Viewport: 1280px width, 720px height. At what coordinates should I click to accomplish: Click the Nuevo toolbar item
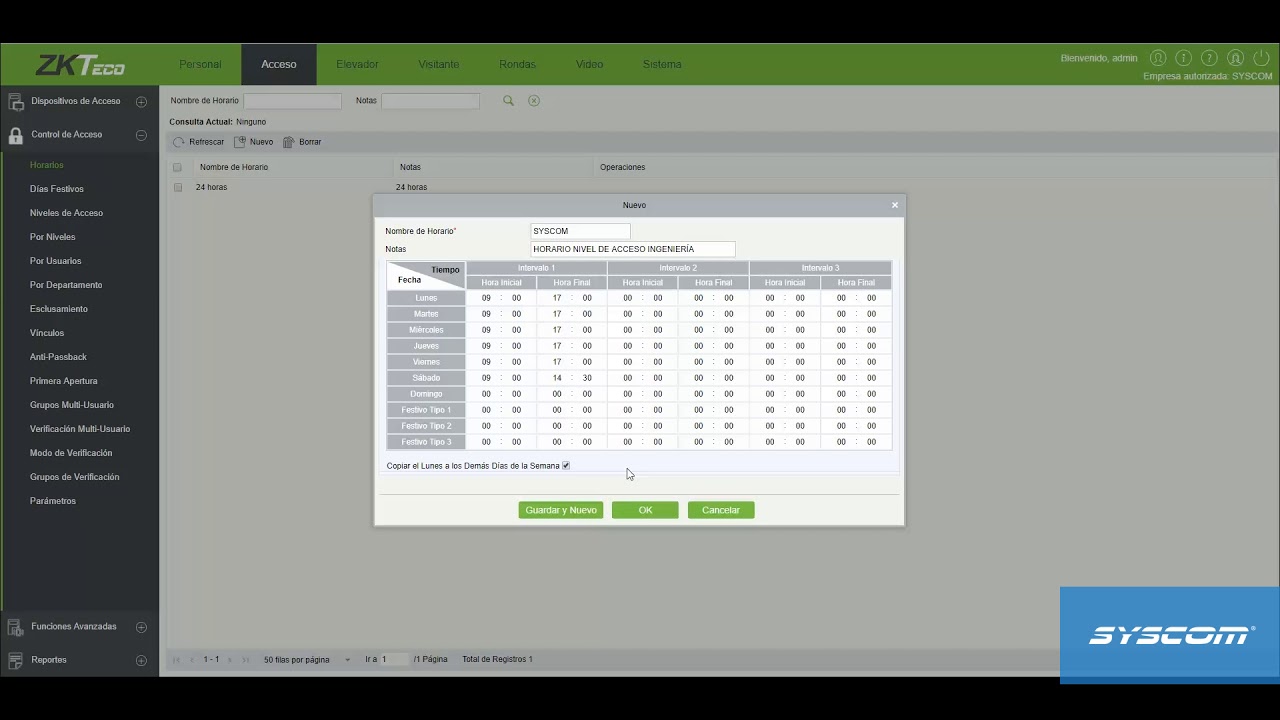[253, 142]
